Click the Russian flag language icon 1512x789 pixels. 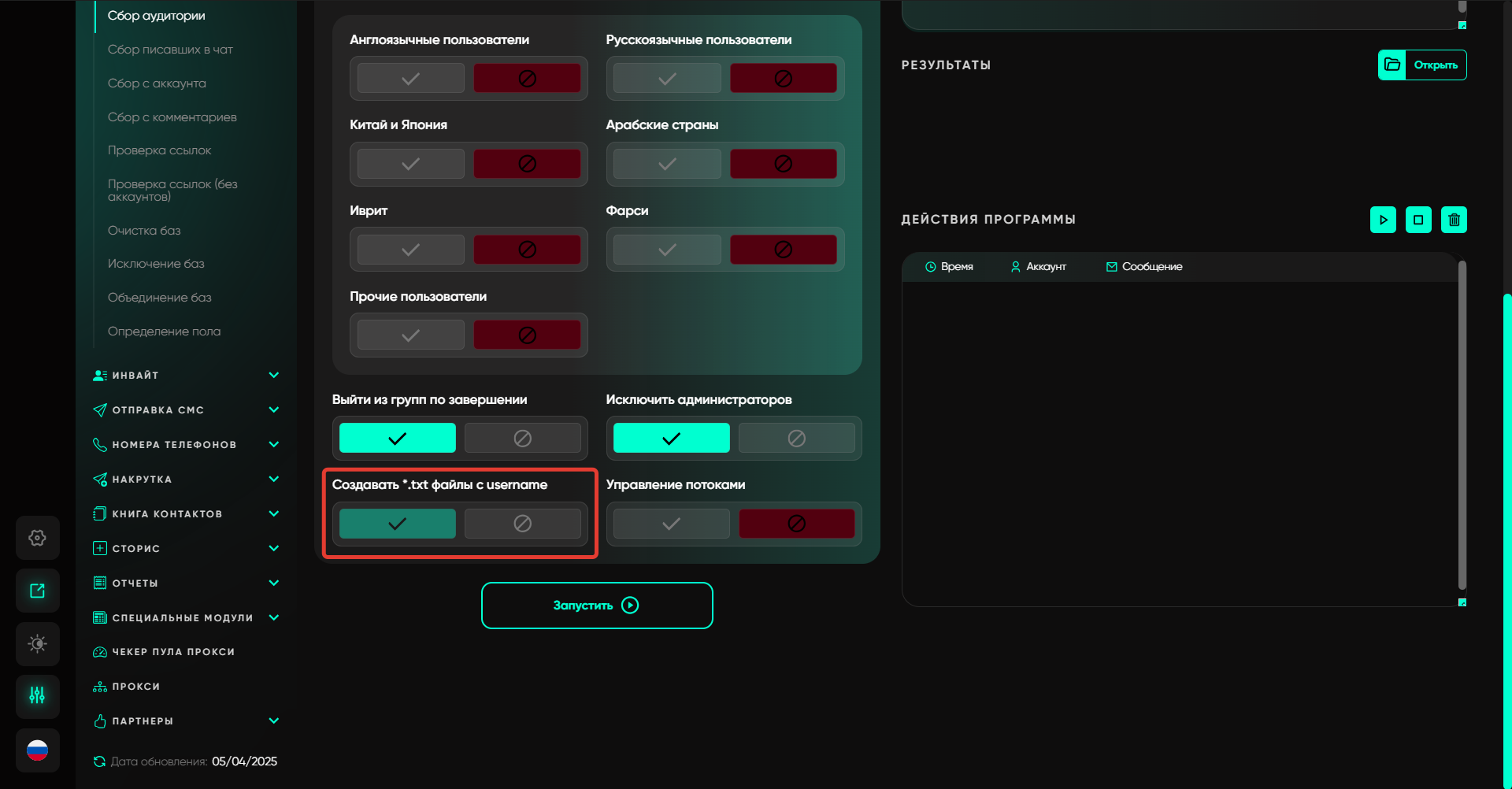click(x=37, y=750)
